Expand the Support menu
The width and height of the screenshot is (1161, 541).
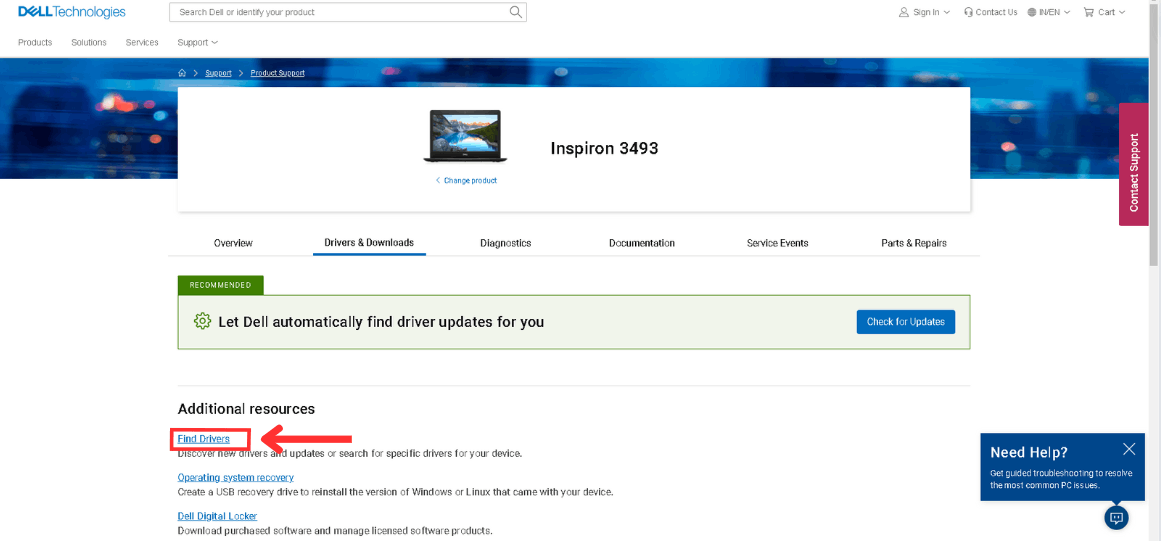198,42
